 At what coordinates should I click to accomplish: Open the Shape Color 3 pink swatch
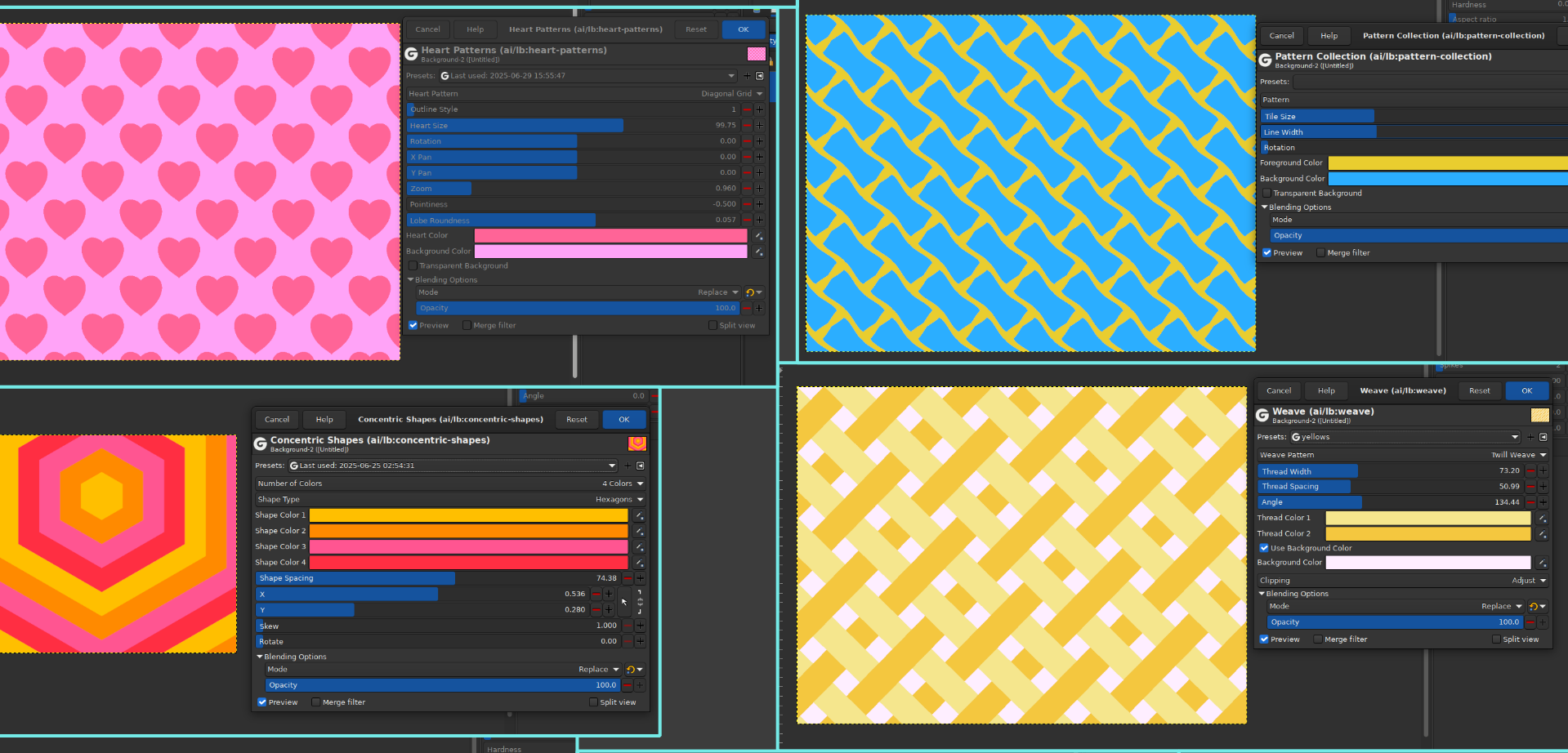point(468,547)
